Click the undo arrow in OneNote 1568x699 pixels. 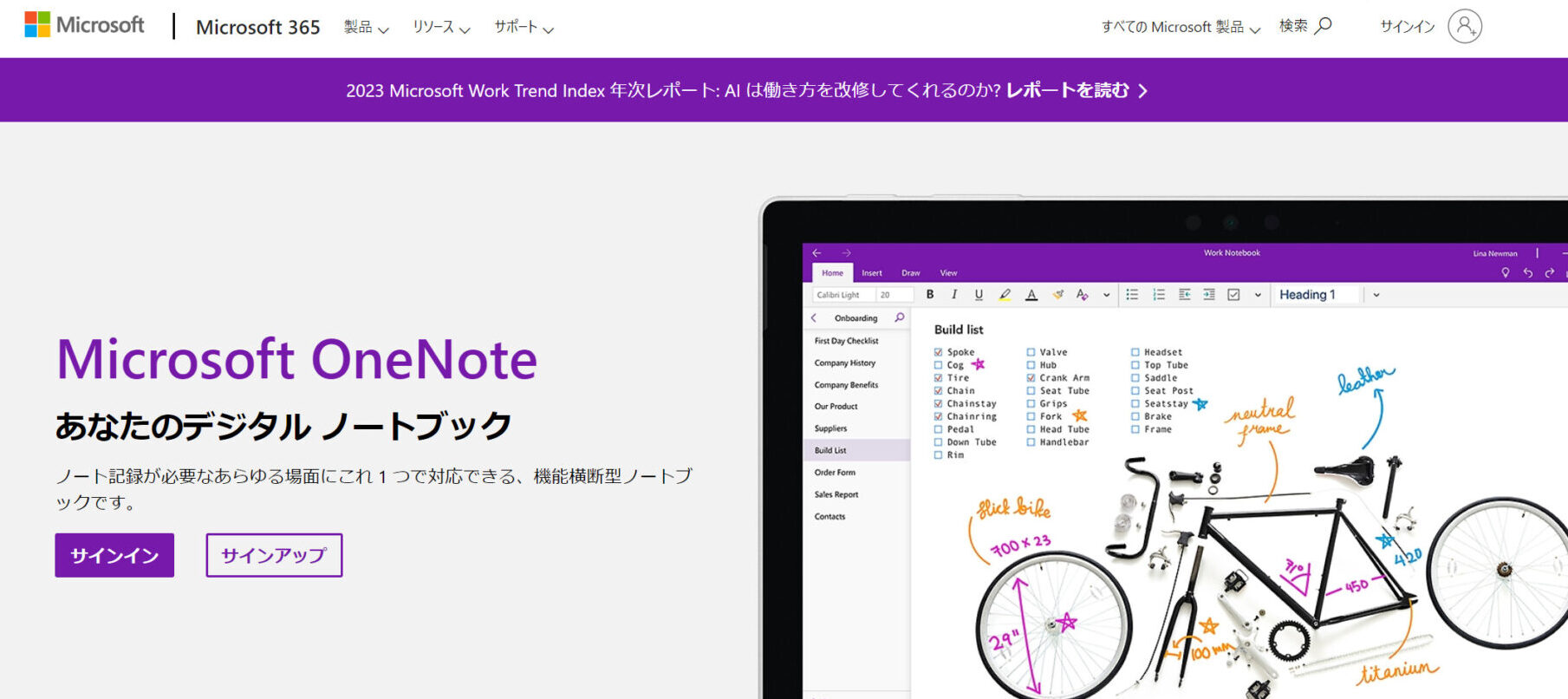click(1528, 272)
